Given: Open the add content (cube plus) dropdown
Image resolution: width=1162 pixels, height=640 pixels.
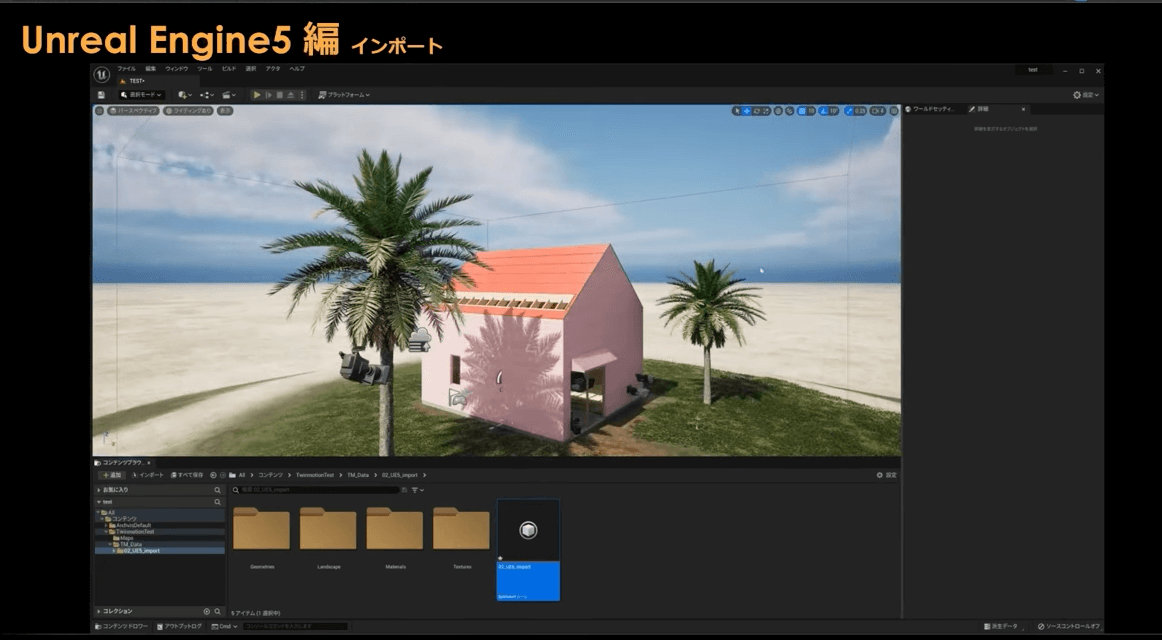Looking at the screenshot, I should pos(185,95).
